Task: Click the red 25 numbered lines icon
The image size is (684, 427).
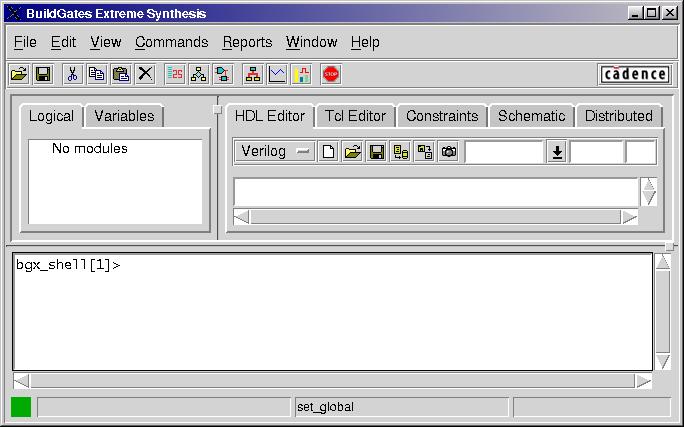Action: (175, 75)
